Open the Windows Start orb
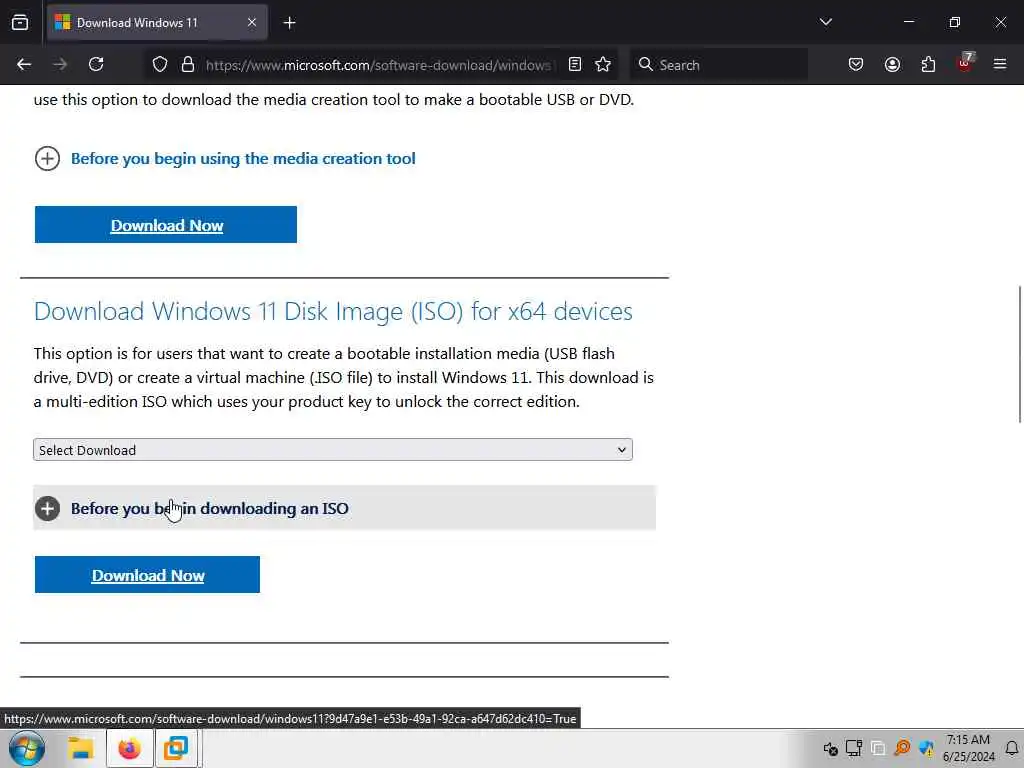 [x=27, y=748]
